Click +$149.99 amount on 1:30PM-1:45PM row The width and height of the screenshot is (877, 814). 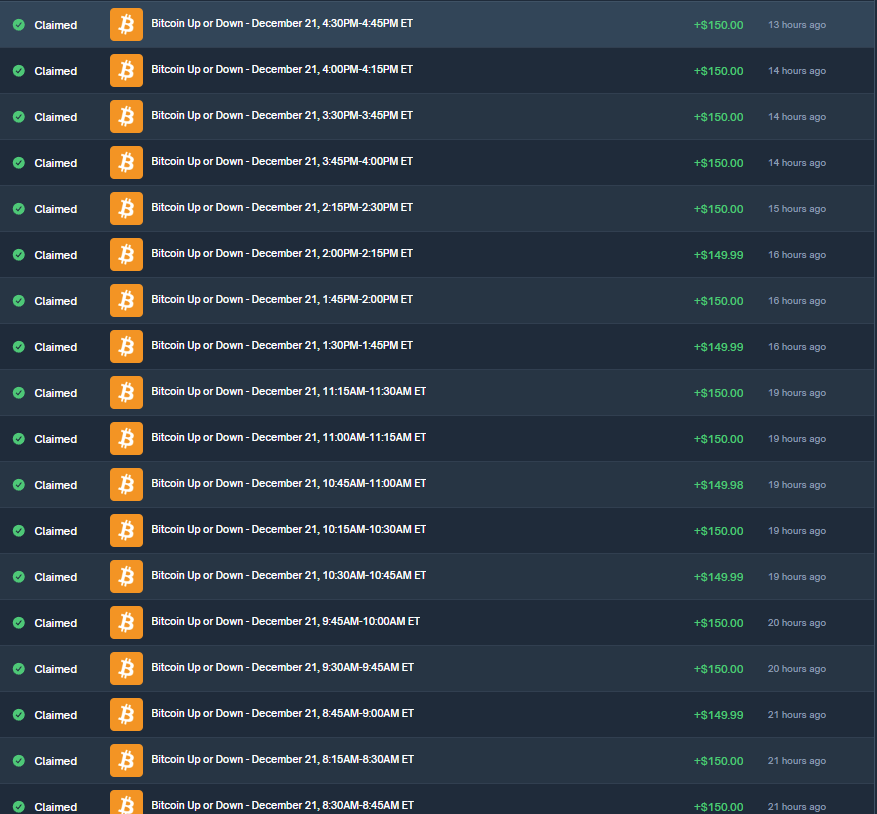tap(719, 347)
